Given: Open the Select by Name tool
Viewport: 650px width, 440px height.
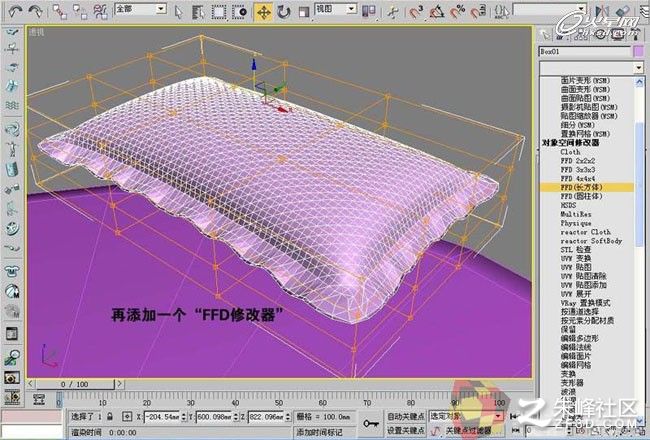Looking at the screenshot, I should [x=199, y=12].
